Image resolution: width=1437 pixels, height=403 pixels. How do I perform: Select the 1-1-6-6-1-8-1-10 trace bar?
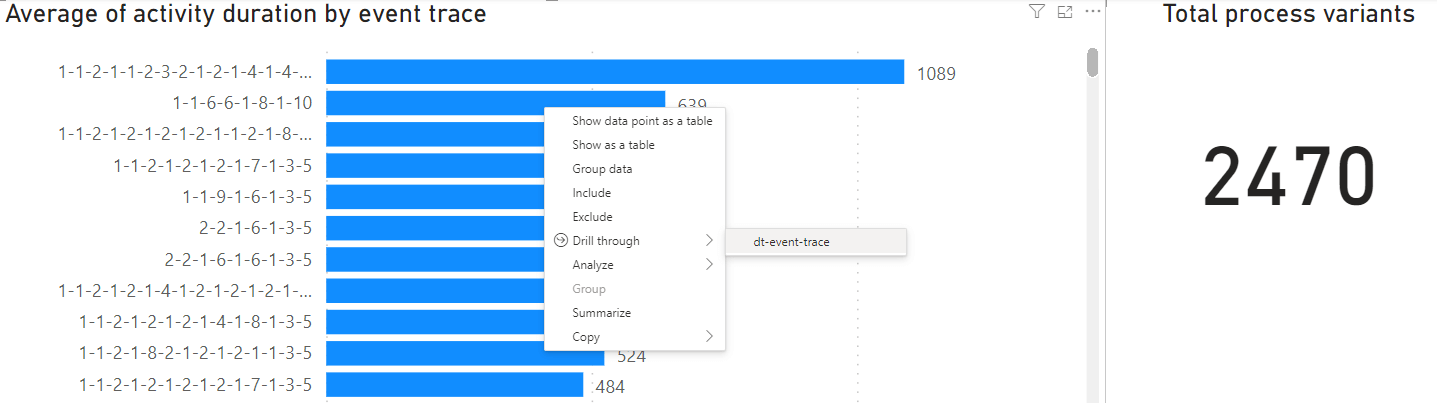435,102
